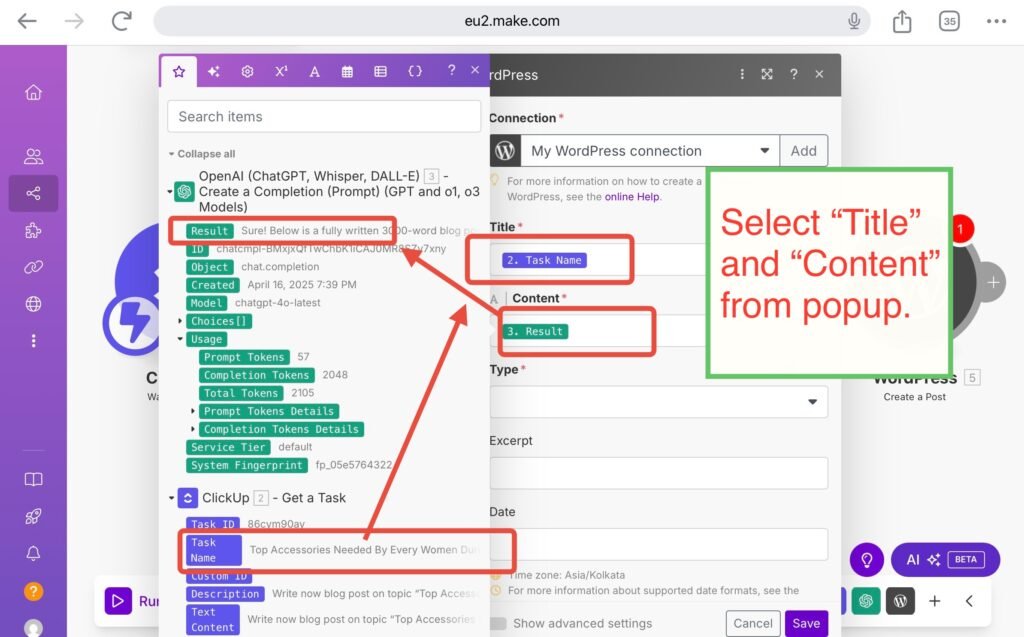Switch to the math functions tab
1024x637 pixels.
(x=281, y=71)
